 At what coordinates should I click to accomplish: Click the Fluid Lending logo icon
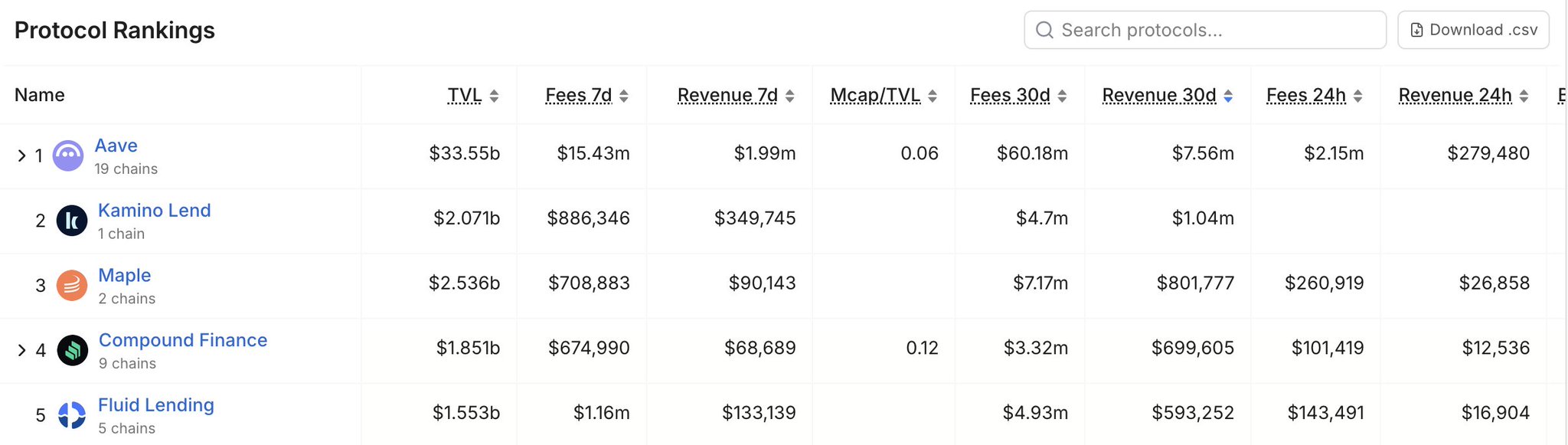click(72, 415)
